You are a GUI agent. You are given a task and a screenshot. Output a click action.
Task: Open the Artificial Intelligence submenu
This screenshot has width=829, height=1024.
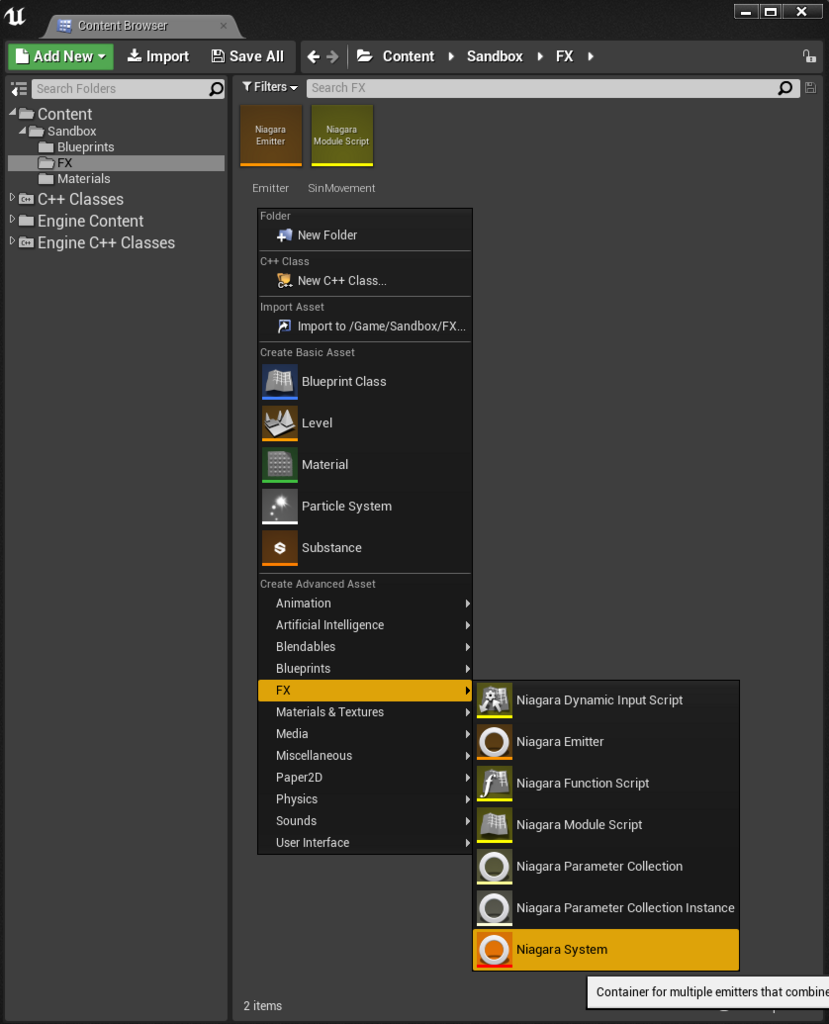click(x=365, y=625)
